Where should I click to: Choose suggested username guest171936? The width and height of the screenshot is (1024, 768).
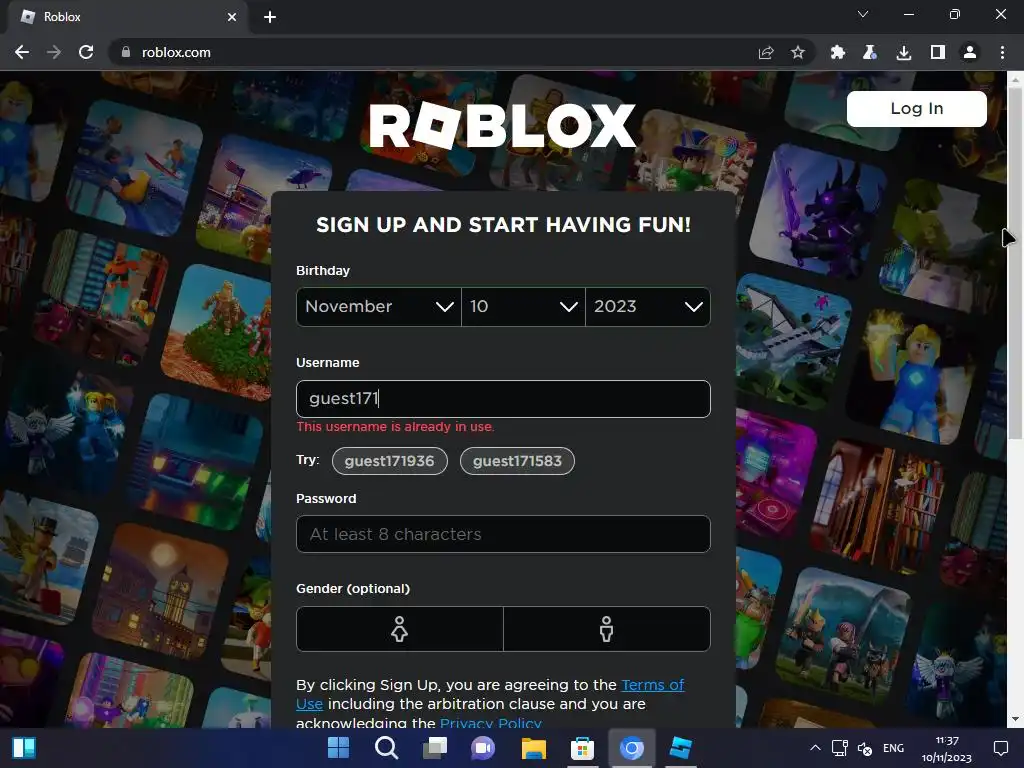[390, 461]
